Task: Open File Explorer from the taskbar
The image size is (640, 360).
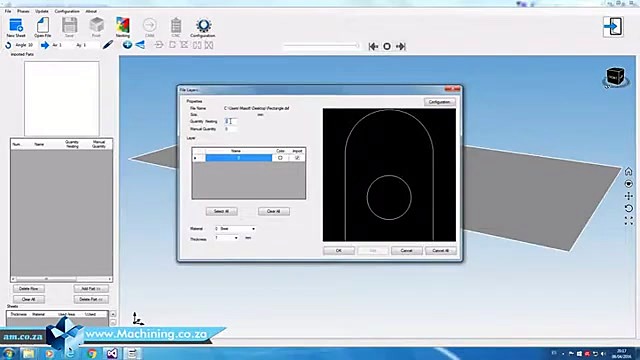Action: (x=29, y=353)
